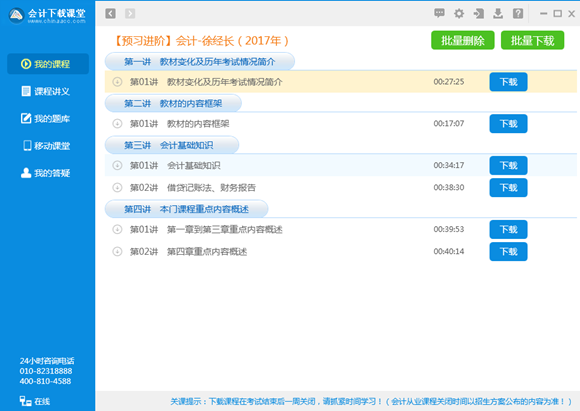The width and height of the screenshot is (580, 411).
Task: Open the download manager icon
Action: 498,14
